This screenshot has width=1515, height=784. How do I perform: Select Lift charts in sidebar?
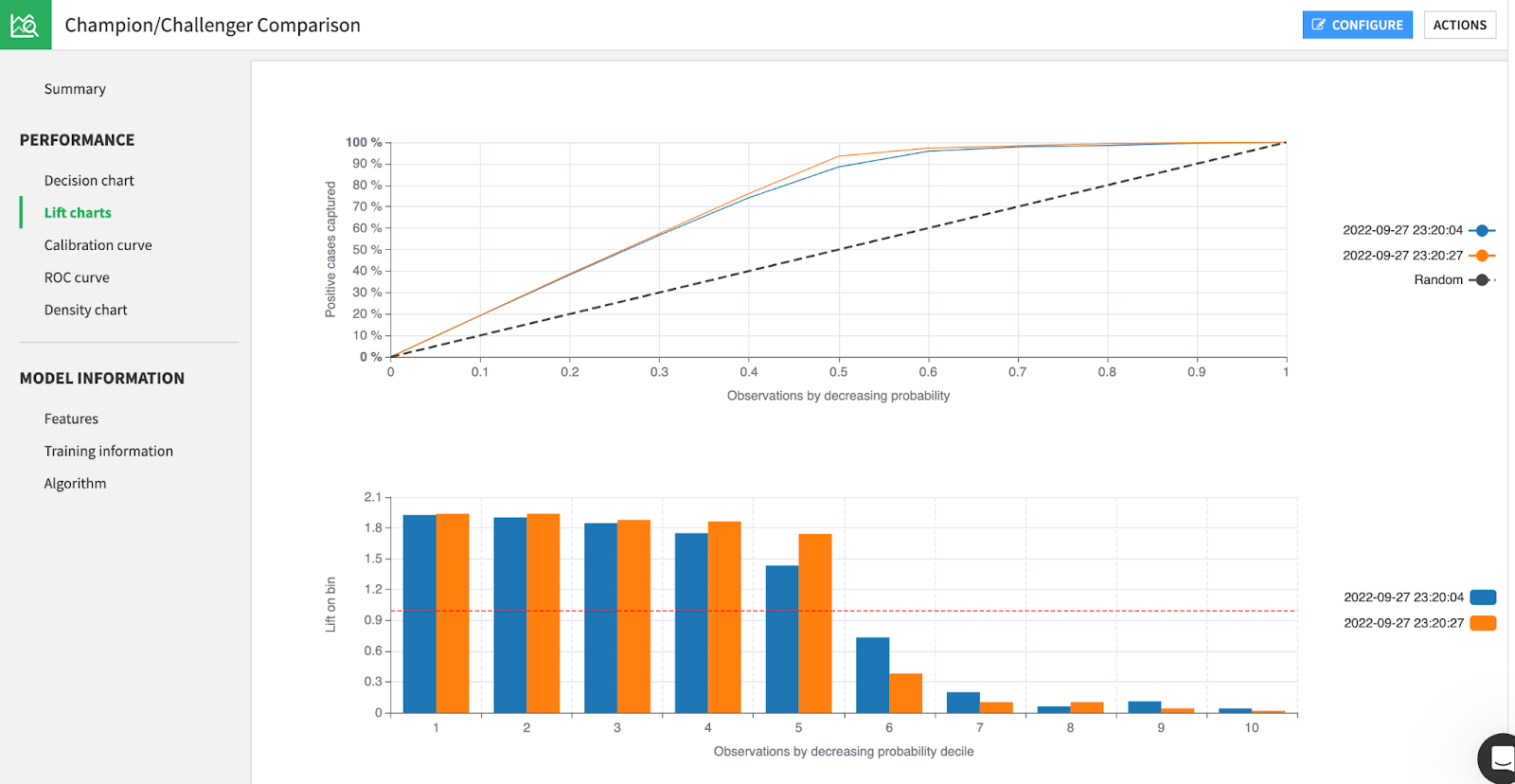[78, 213]
